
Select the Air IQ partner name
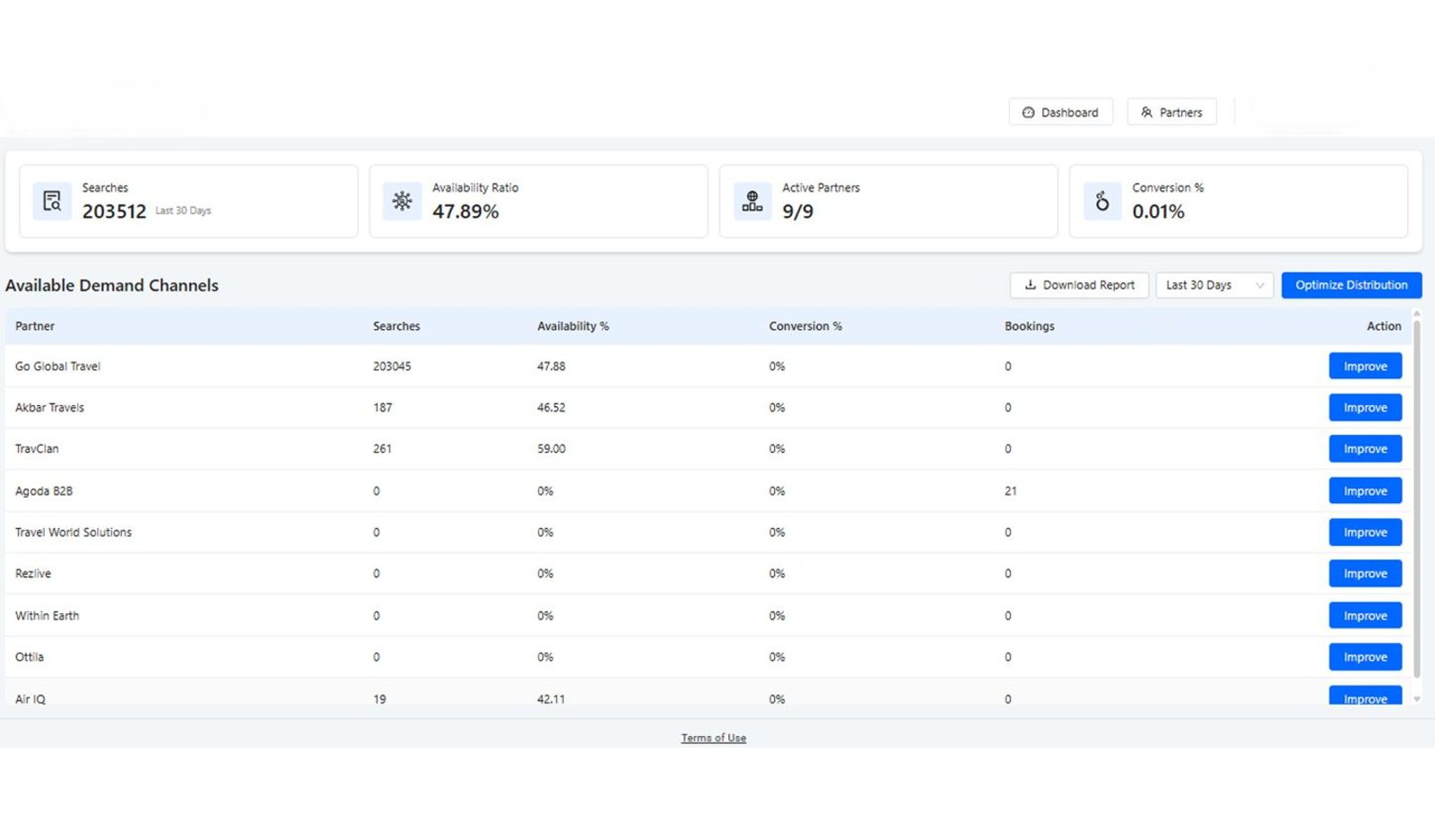click(30, 698)
